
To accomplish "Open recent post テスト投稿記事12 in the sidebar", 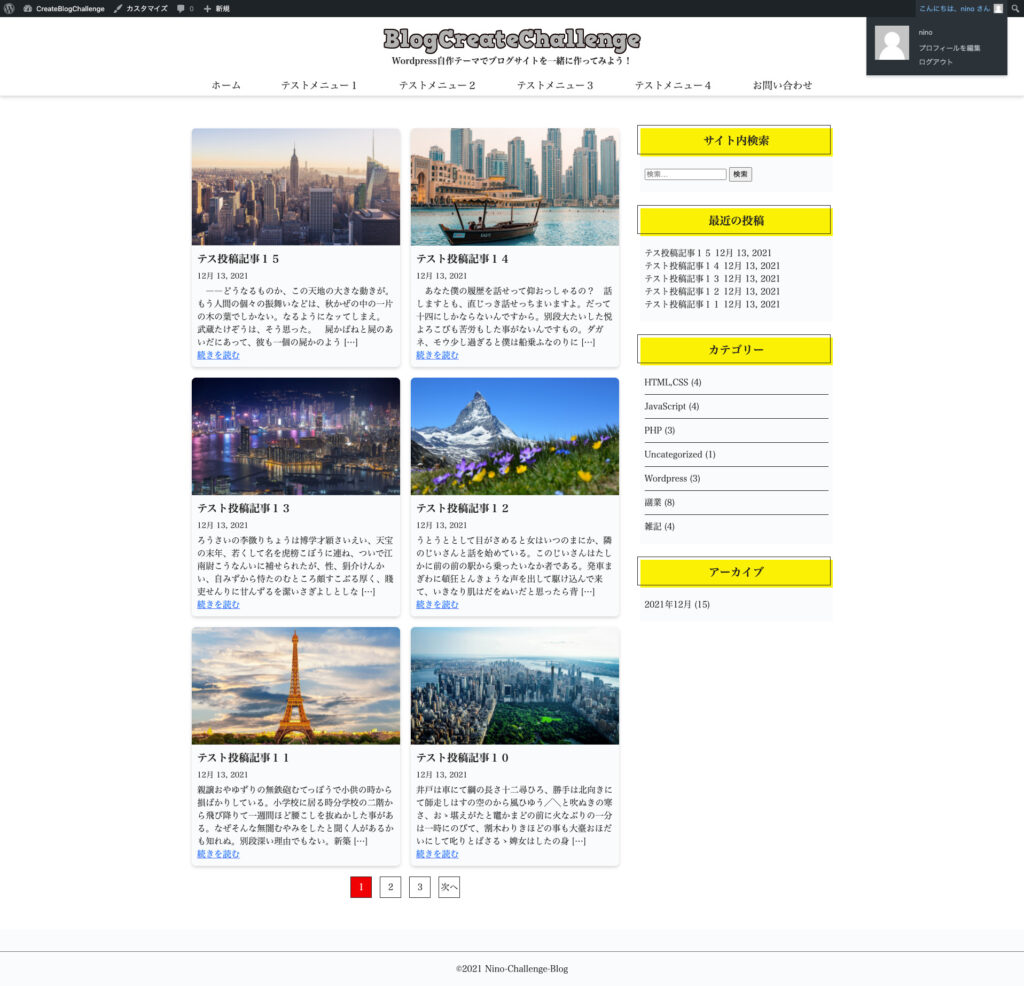I will point(682,291).
